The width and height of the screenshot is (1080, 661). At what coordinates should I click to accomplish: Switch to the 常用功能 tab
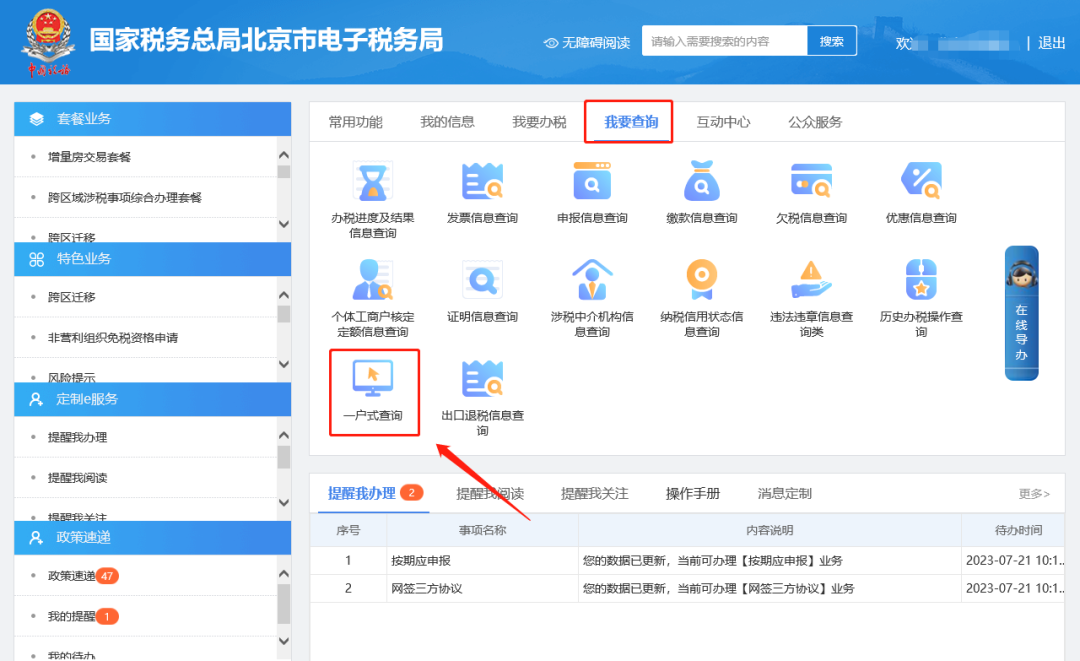click(x=355, y=122)
